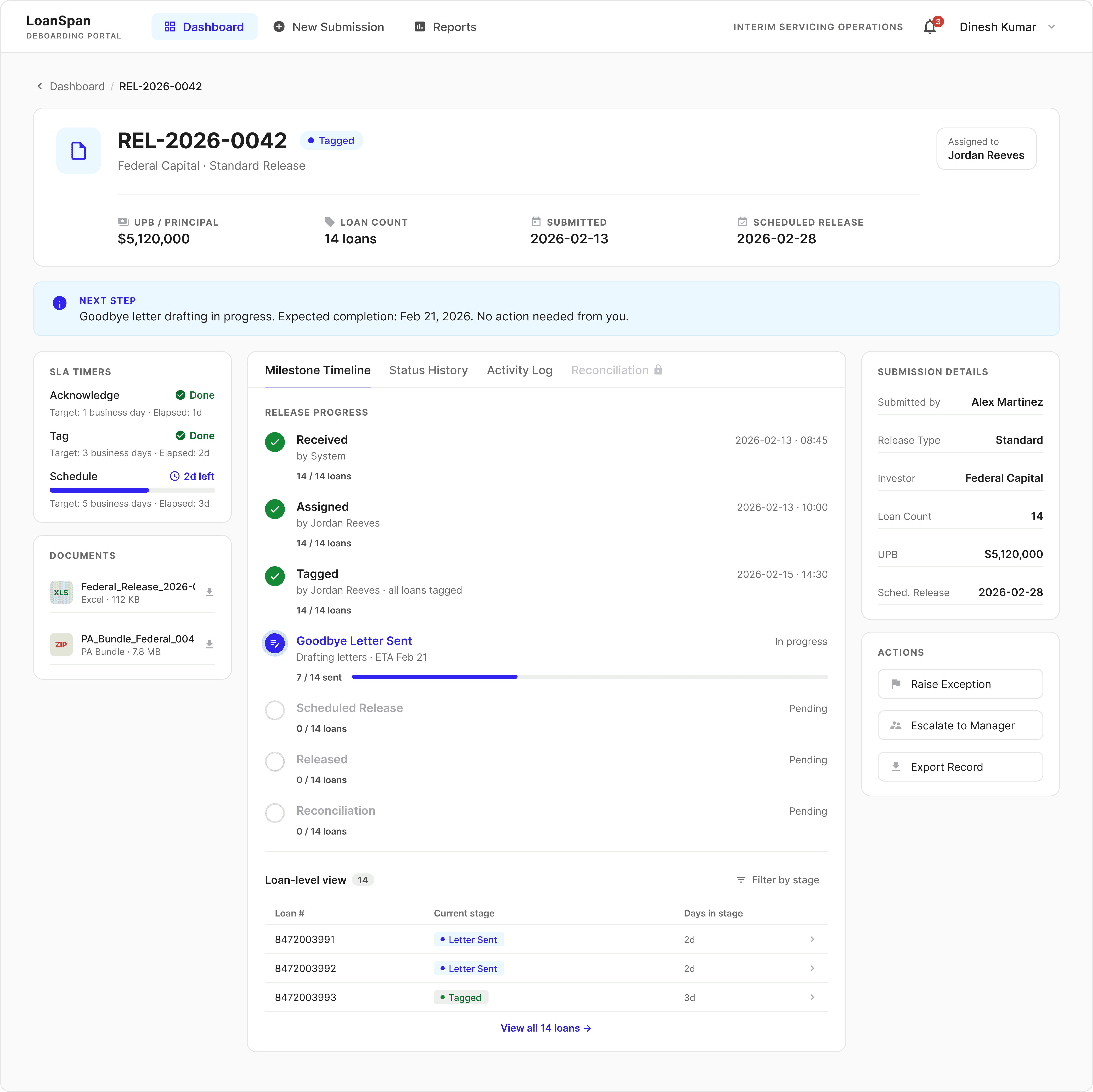Click the Loan Count tag icon
The width and height of the screenshot is (1093, 1092).
pos(329,222)
